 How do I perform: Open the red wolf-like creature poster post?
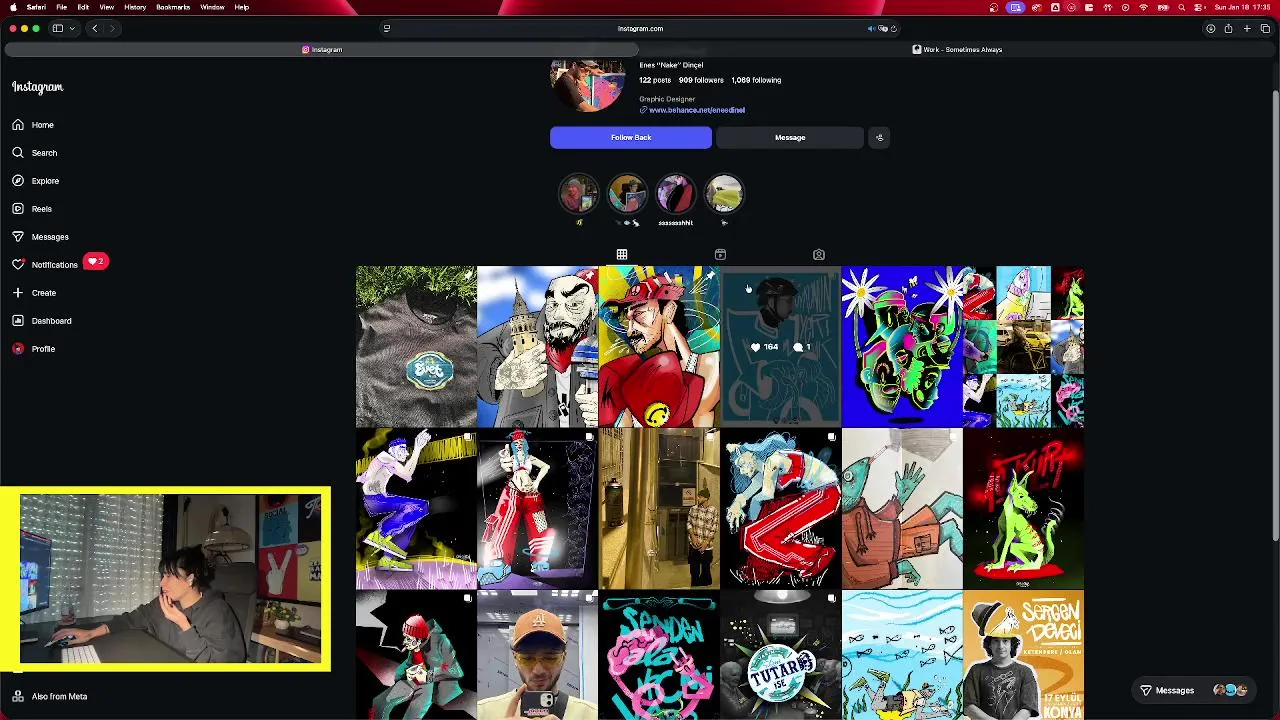(1024, 509)
